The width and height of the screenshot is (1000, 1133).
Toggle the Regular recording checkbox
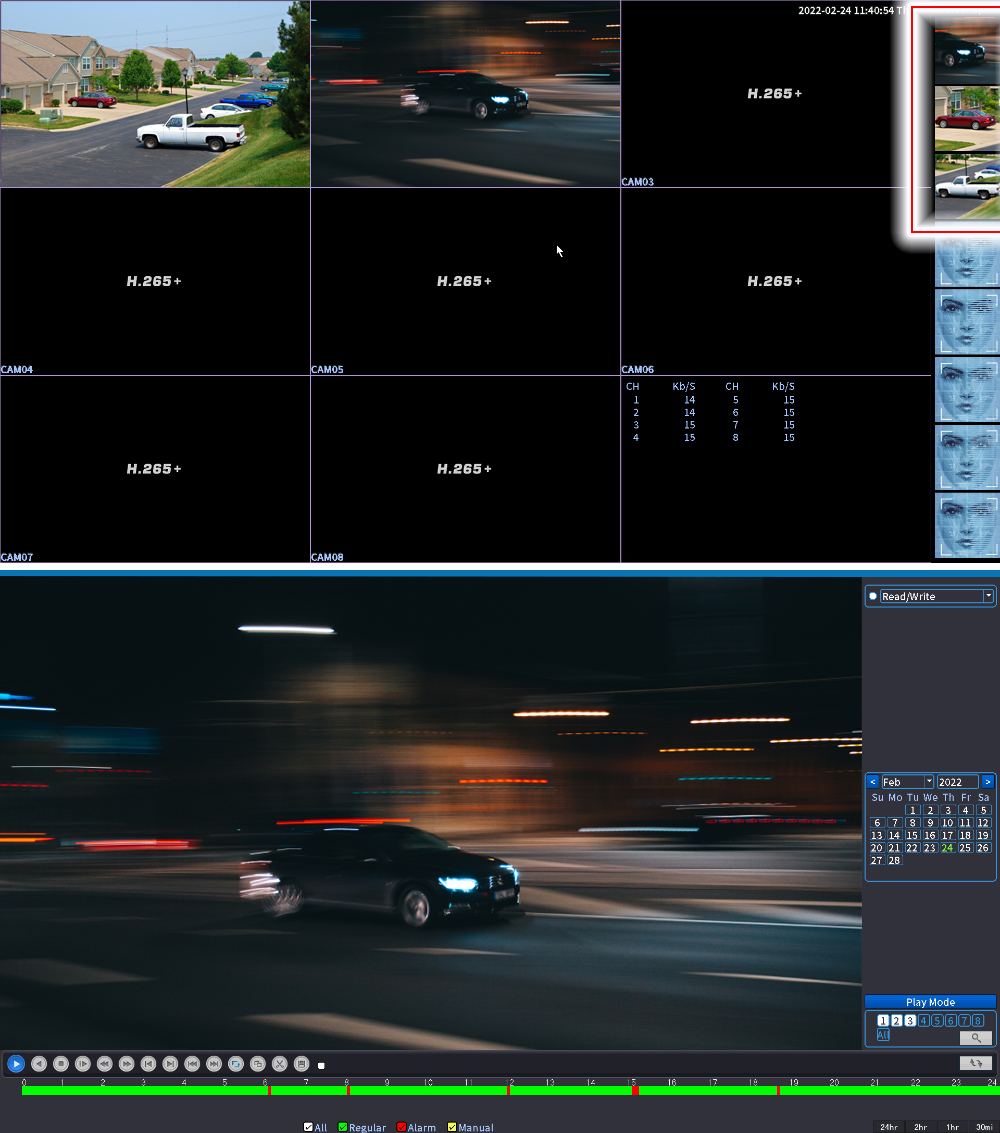coord(343,1127)
